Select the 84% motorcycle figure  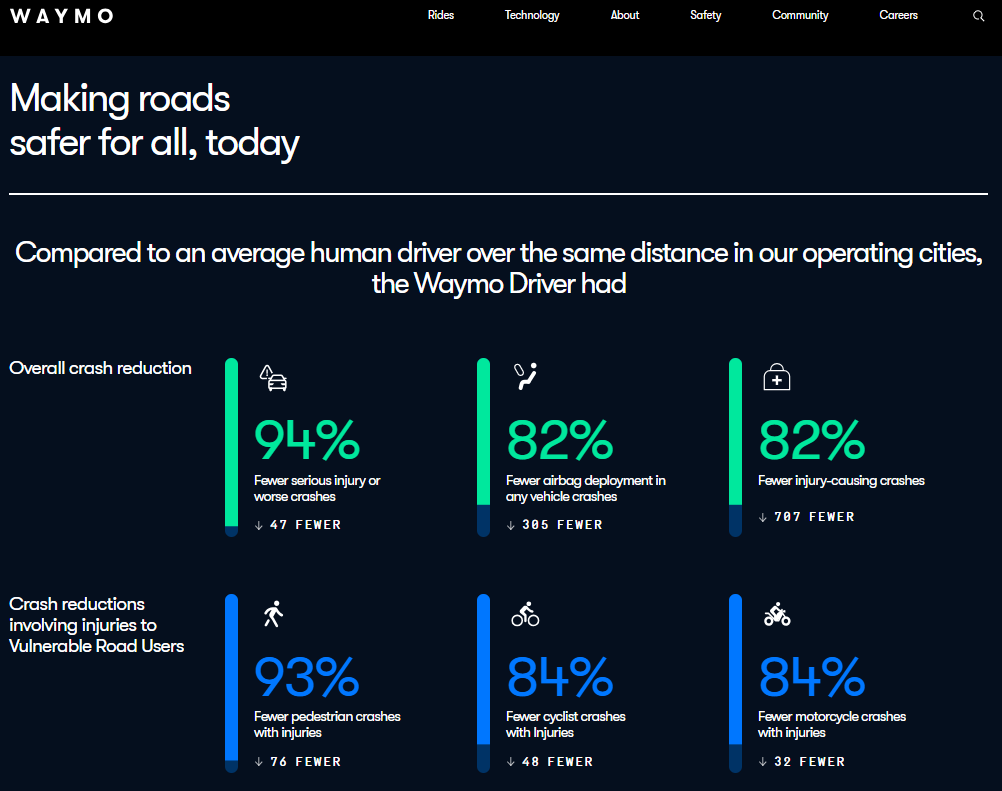[x=812, y=677]
